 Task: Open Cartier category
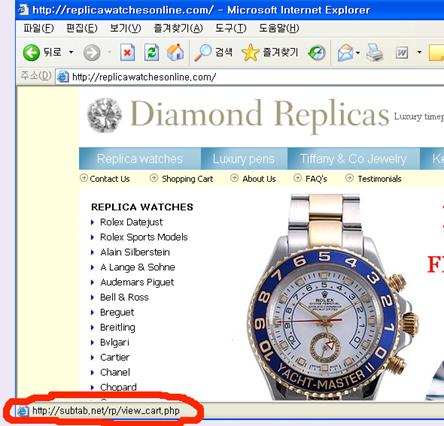click(x=115, y=357)
